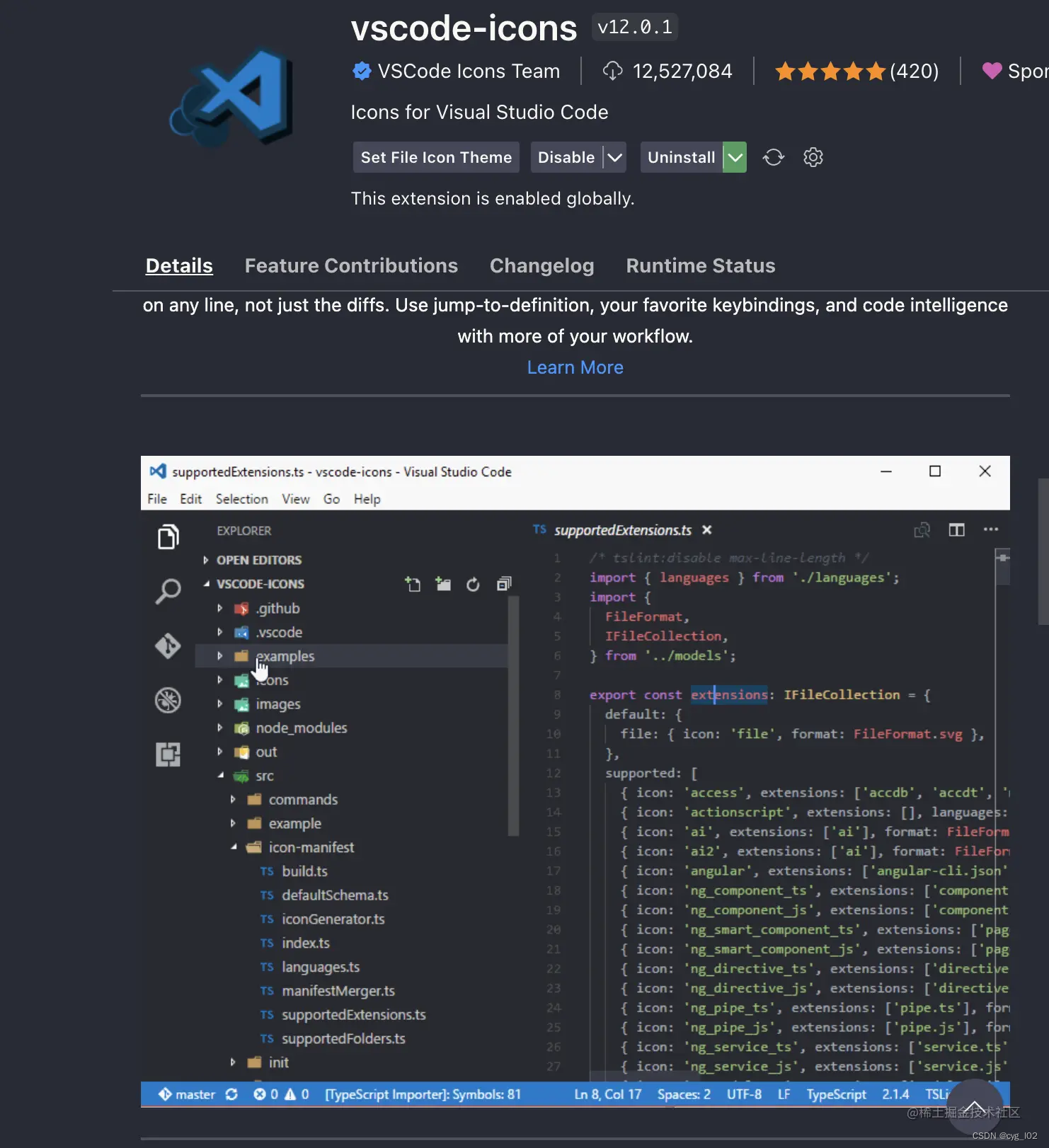Close the supportedExtensions.ts tab

click(706, 530)
